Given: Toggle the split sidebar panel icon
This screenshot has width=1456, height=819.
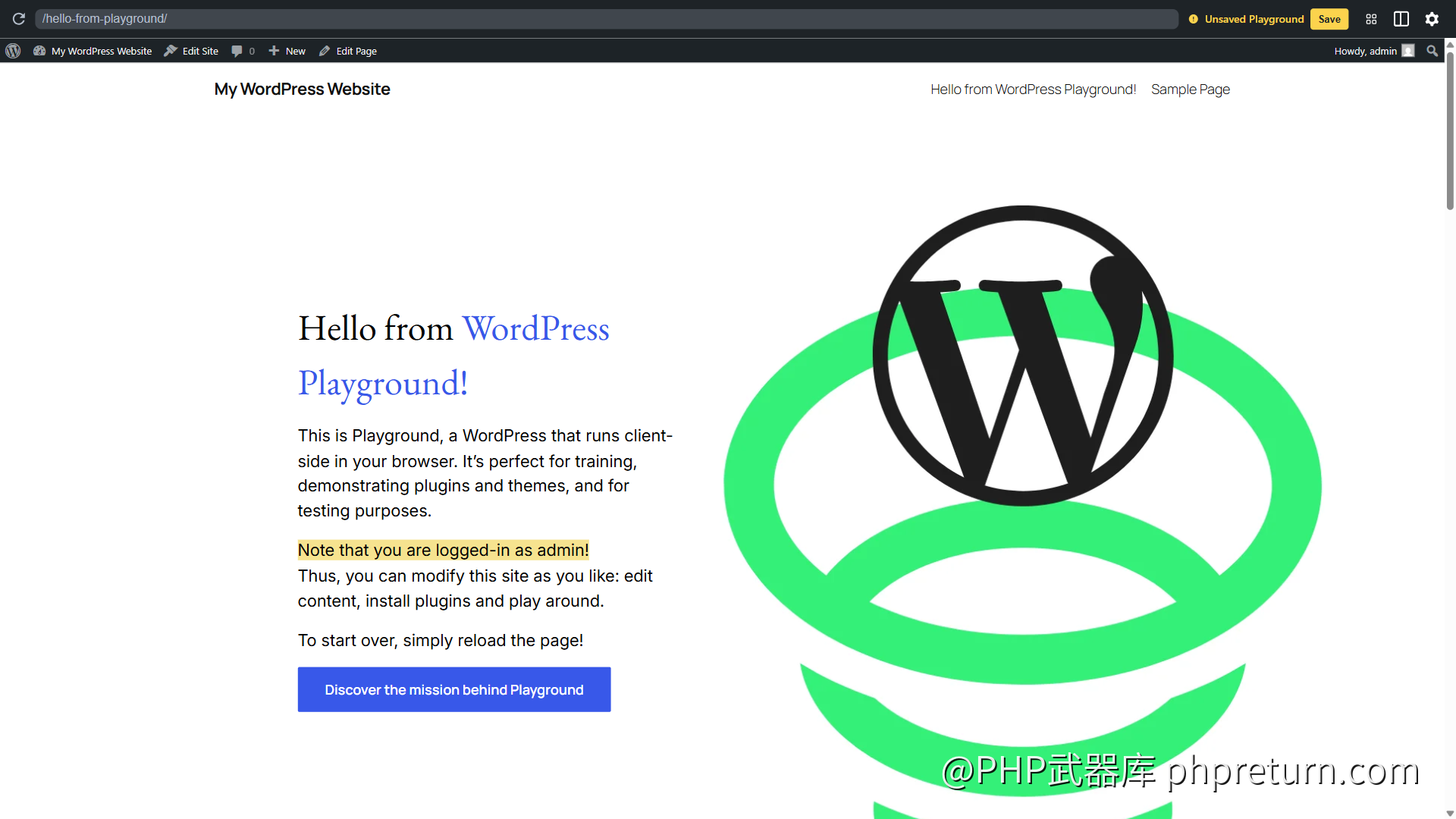Looking at the screenshot, I should (x=1401, y=19).
